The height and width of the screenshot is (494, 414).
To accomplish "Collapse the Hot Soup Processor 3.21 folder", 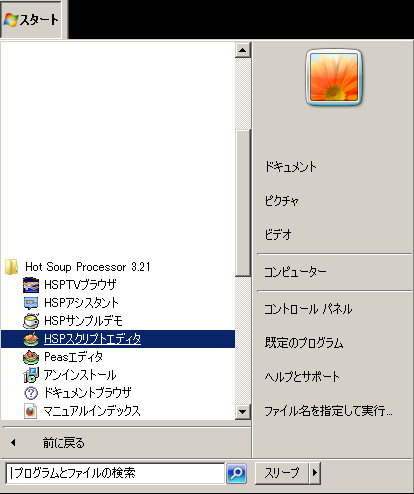I will click(x=77, y=267).
